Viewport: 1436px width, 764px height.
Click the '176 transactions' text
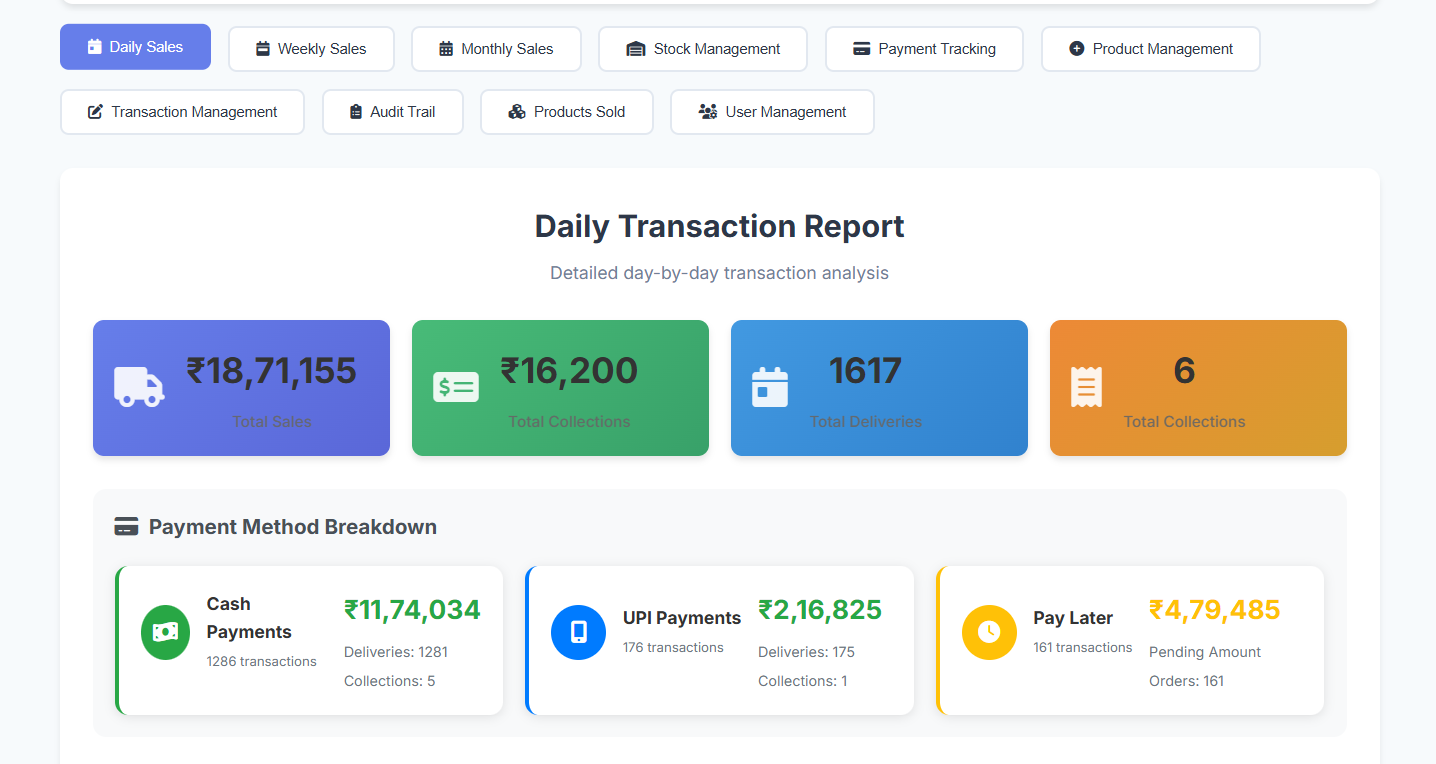[x=673, y=647]
